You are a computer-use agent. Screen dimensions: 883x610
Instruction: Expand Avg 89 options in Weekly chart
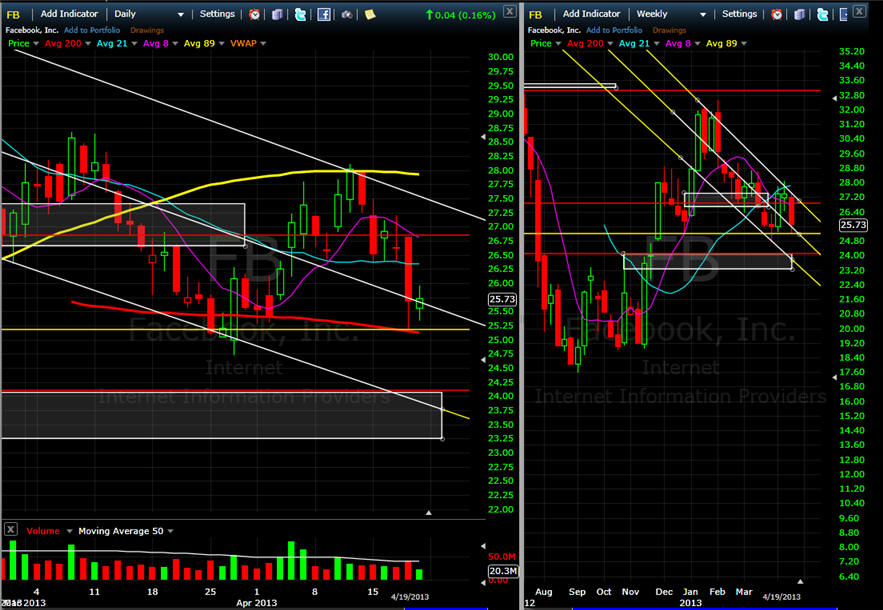[x=743, y=43]
